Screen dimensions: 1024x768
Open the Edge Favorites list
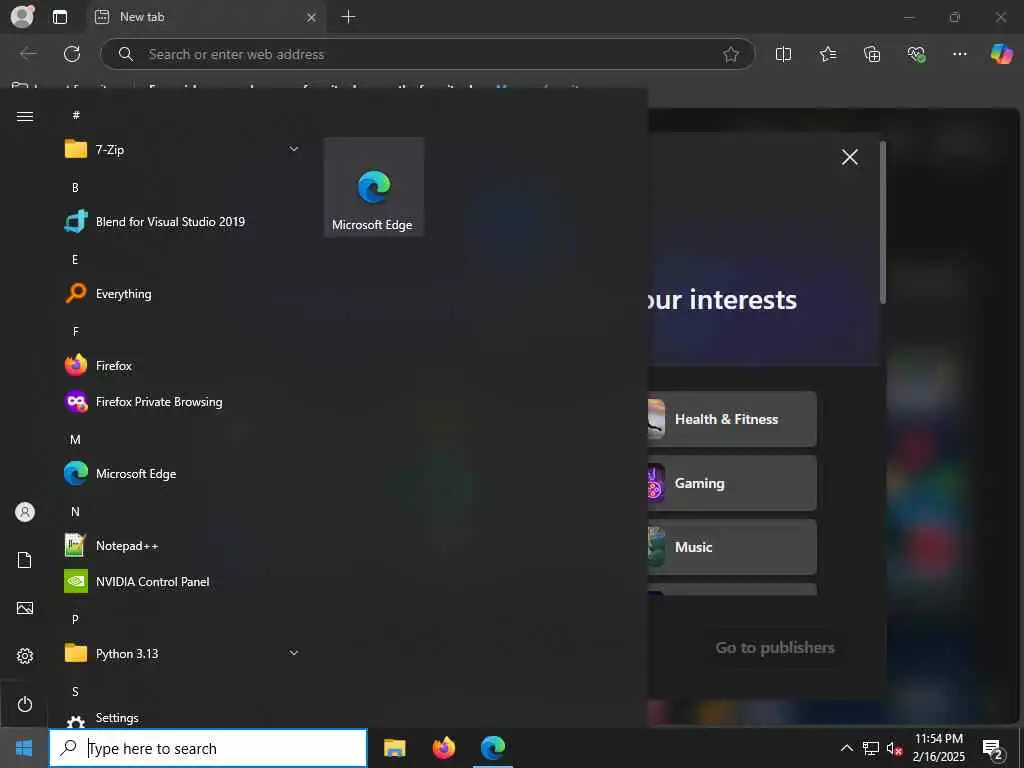point(827,54)
